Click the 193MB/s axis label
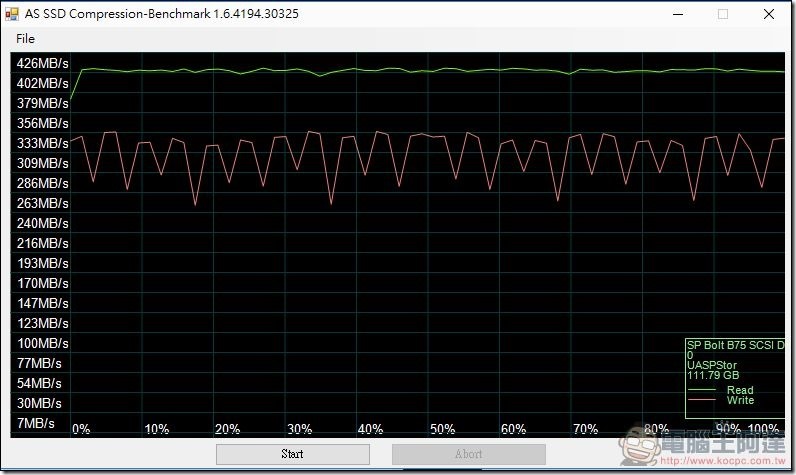Image resolution: width=796 pixels, height=475 pixels. tap(42, 263)
